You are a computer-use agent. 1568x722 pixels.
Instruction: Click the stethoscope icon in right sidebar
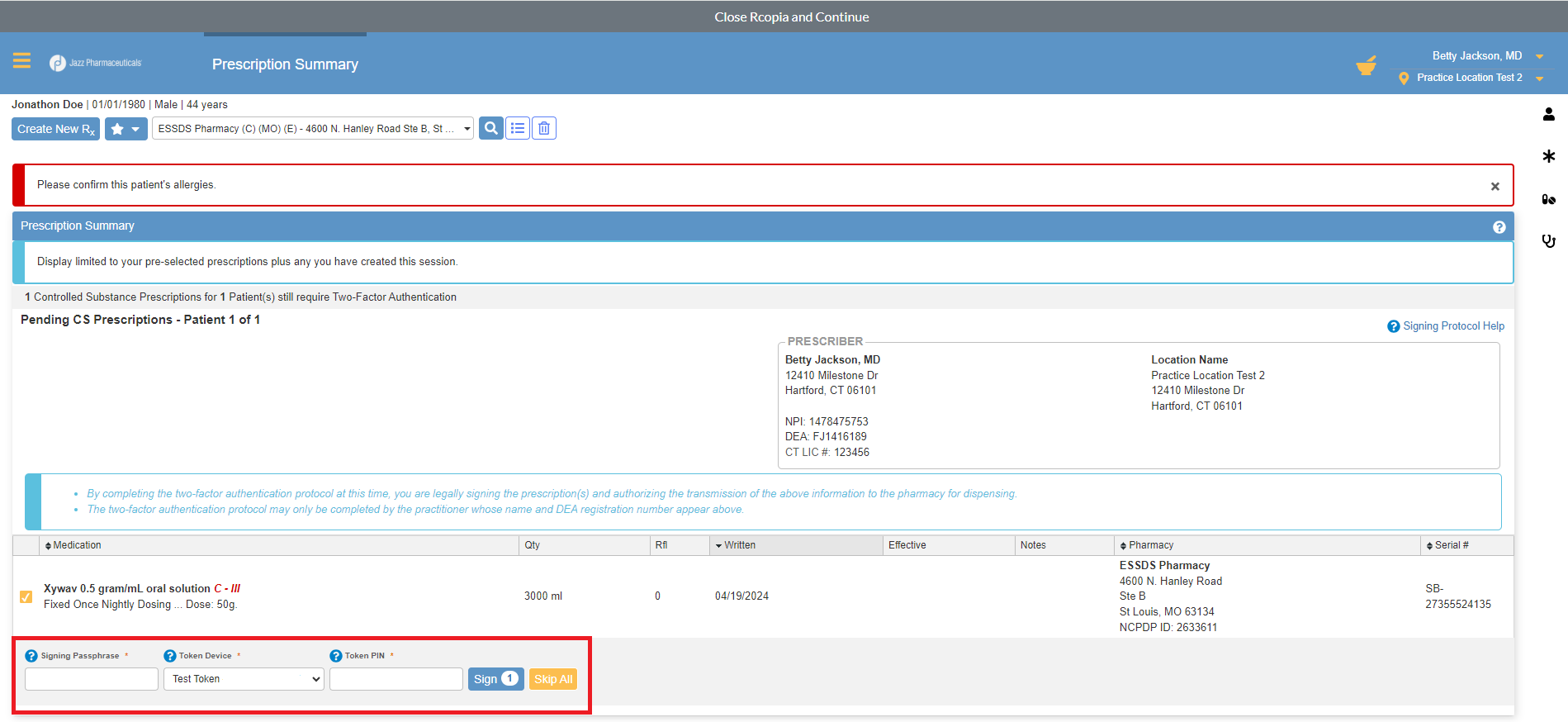[1549, 241]
